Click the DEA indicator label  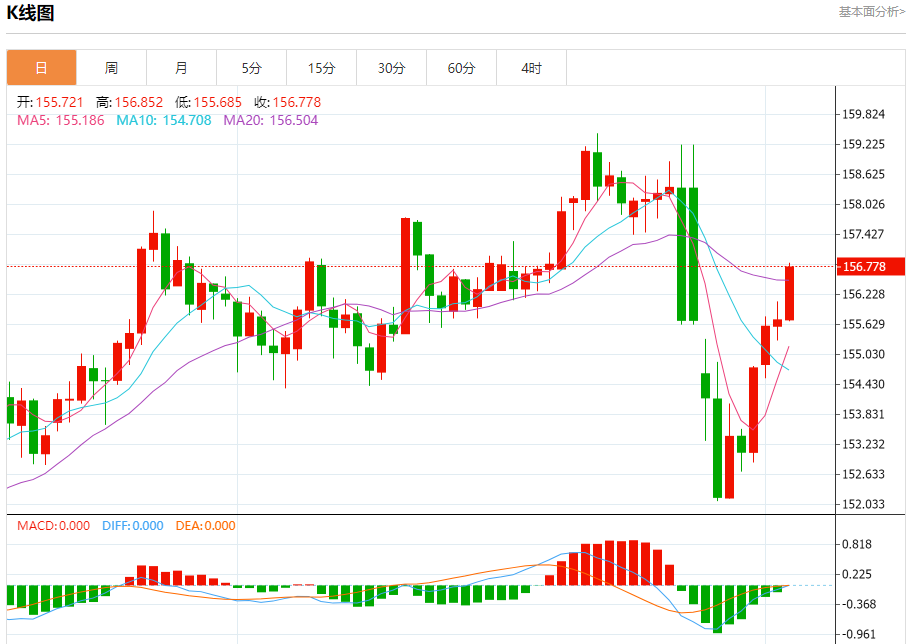[206, 526]
